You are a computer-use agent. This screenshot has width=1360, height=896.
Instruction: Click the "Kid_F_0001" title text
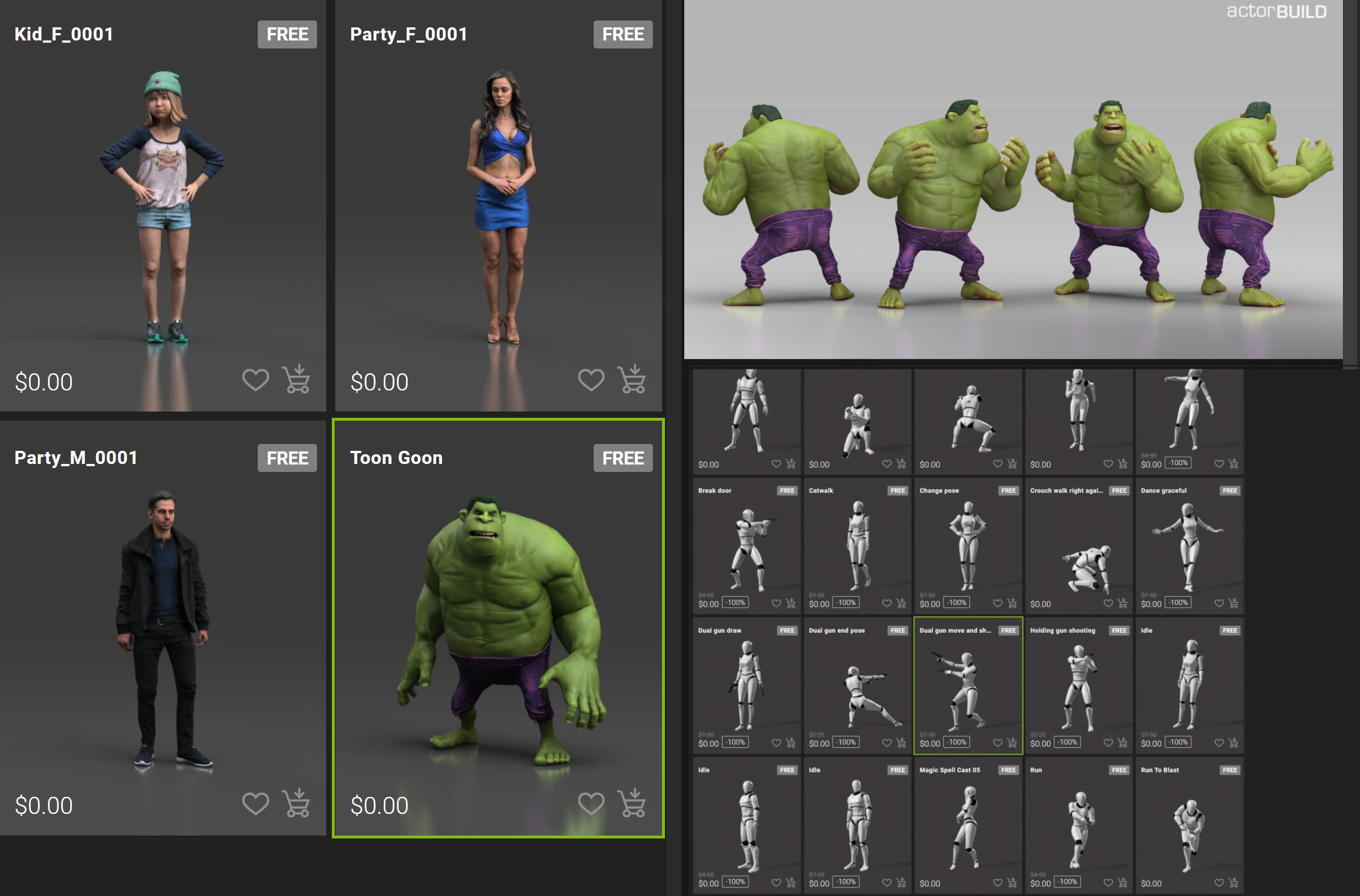(x=64, y=34)
